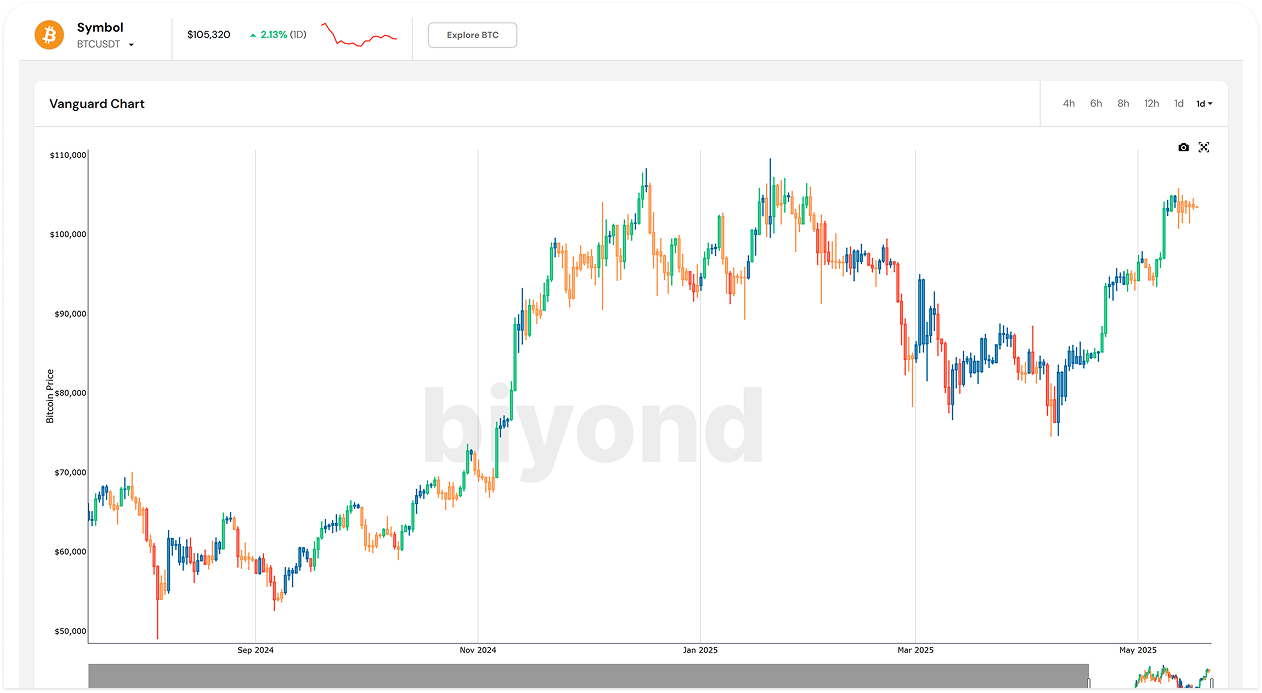The height and width of the screenshot is (693, 1262).
Task: Click the 2.13% change value
Action: tap(274, 35)
